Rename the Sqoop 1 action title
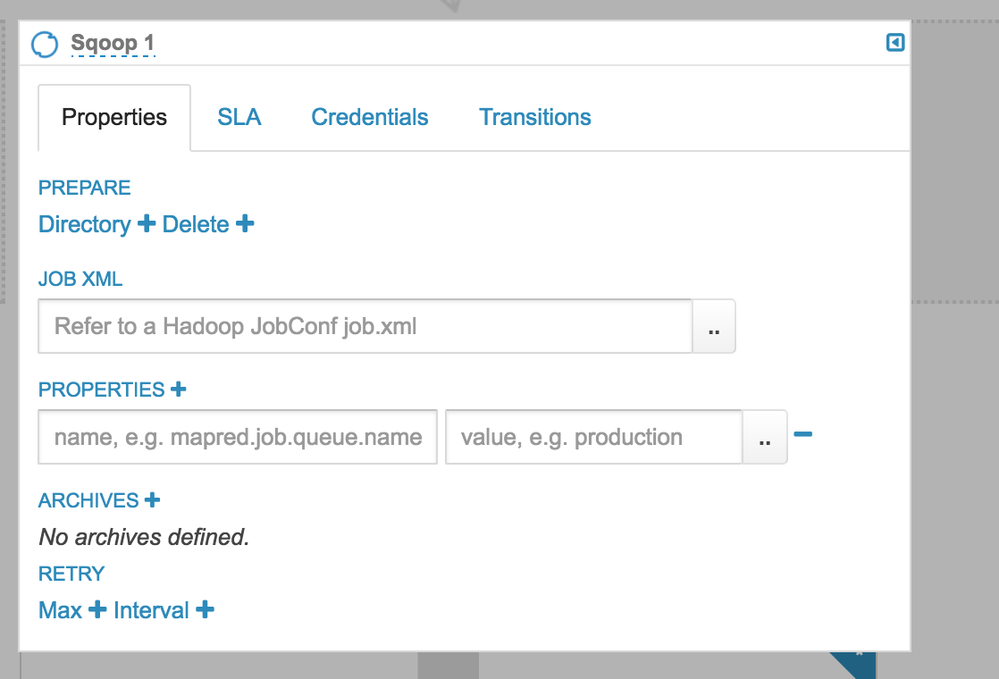The image size is (999, 679). pos(112,45)
